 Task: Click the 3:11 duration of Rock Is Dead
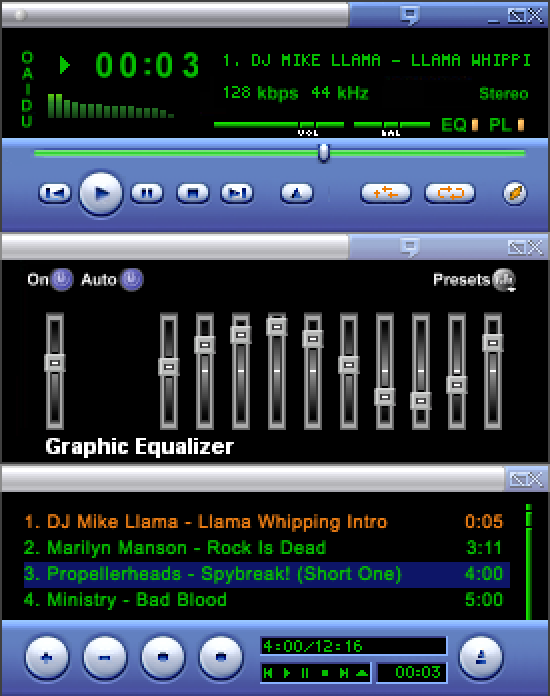tap(484, 548)
